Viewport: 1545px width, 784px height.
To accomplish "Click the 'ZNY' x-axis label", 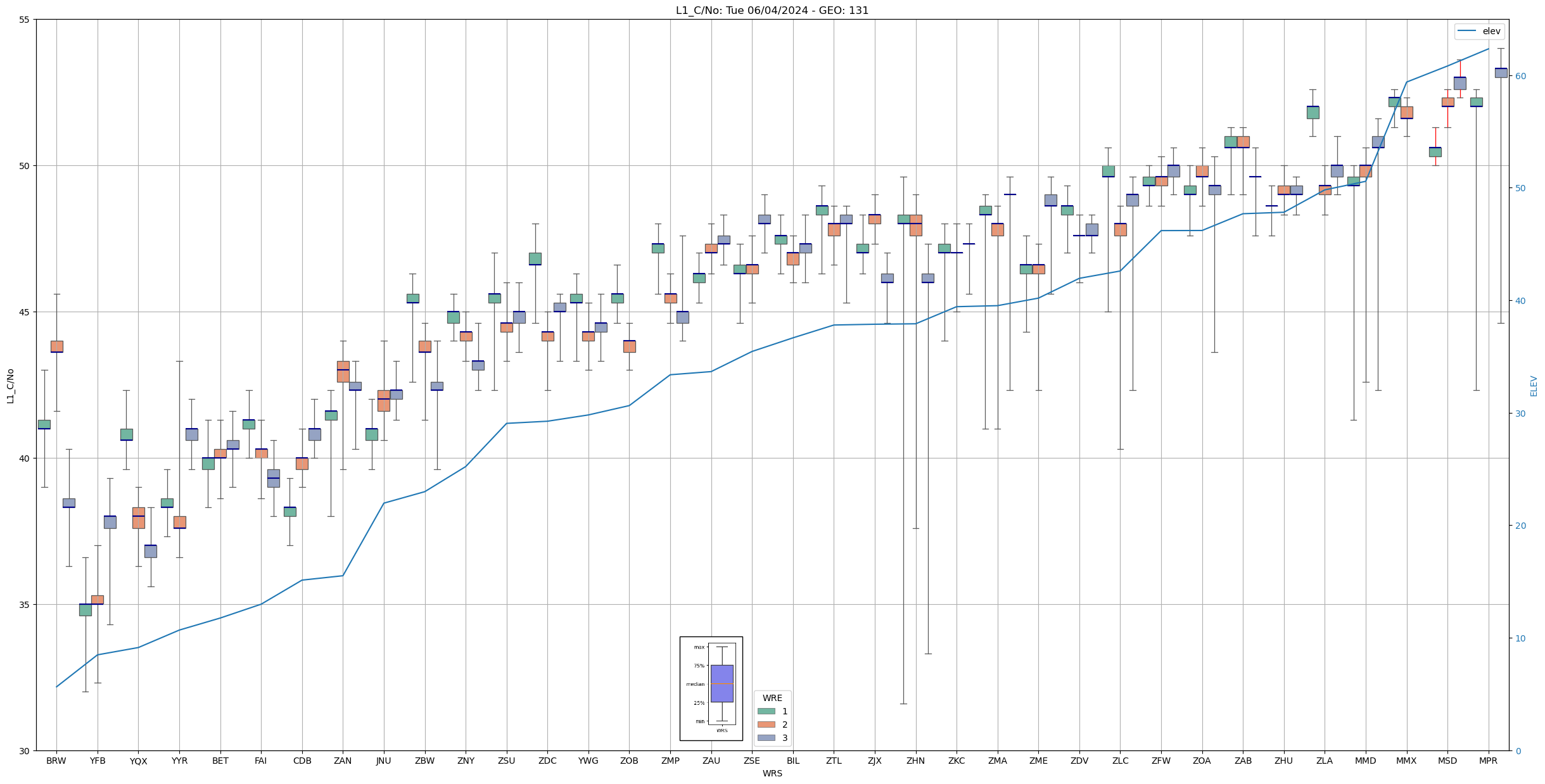I will coord(466,761).
